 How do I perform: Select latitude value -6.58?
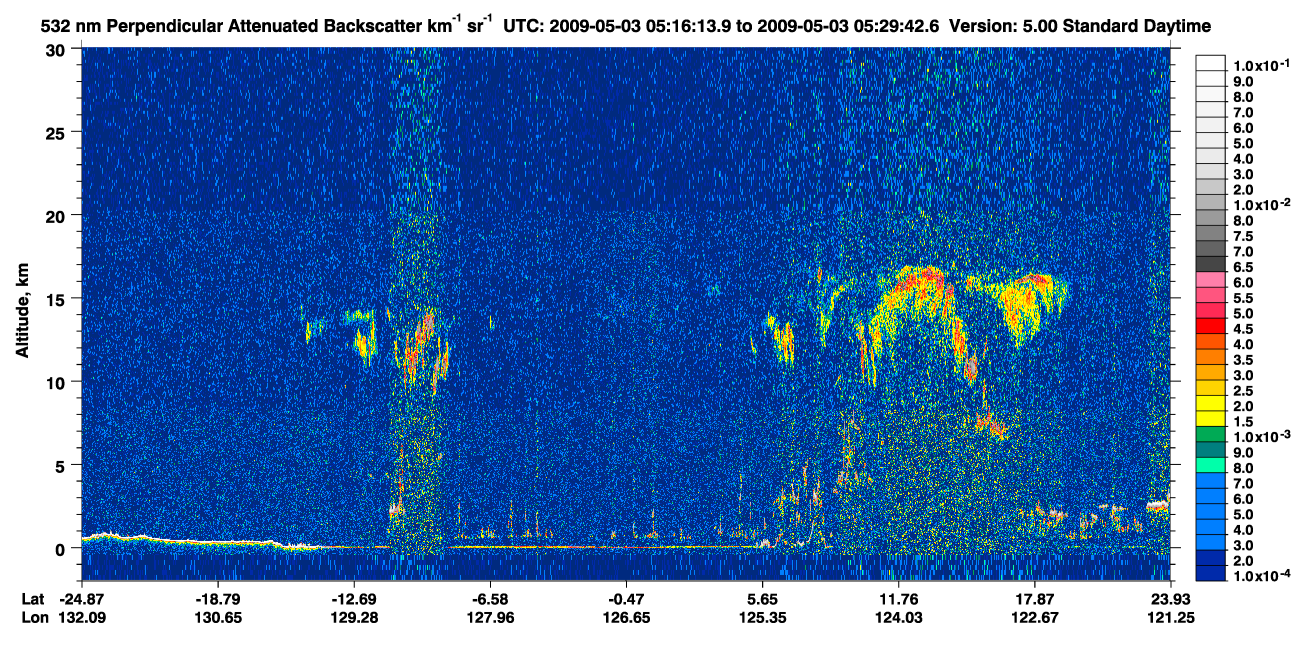[490, 599]
